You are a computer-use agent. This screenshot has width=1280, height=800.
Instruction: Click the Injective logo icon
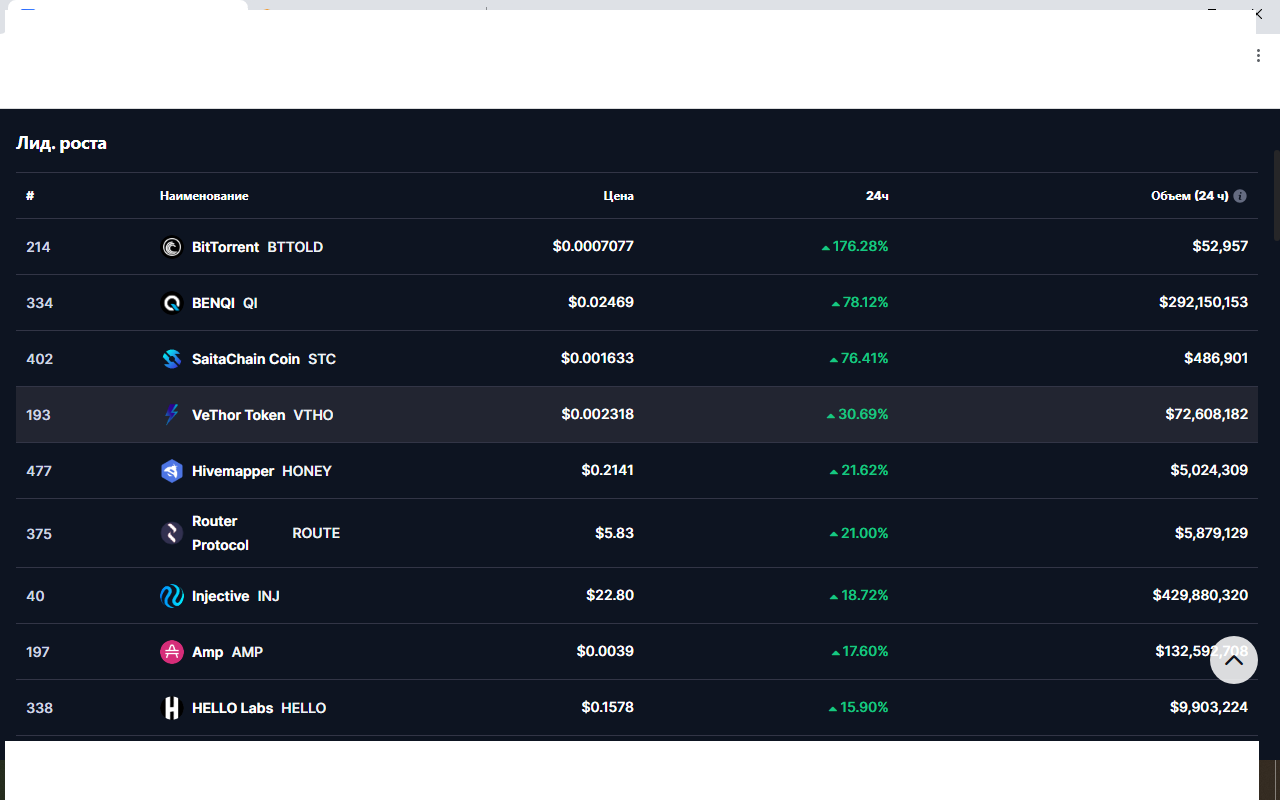click(172, 596)
